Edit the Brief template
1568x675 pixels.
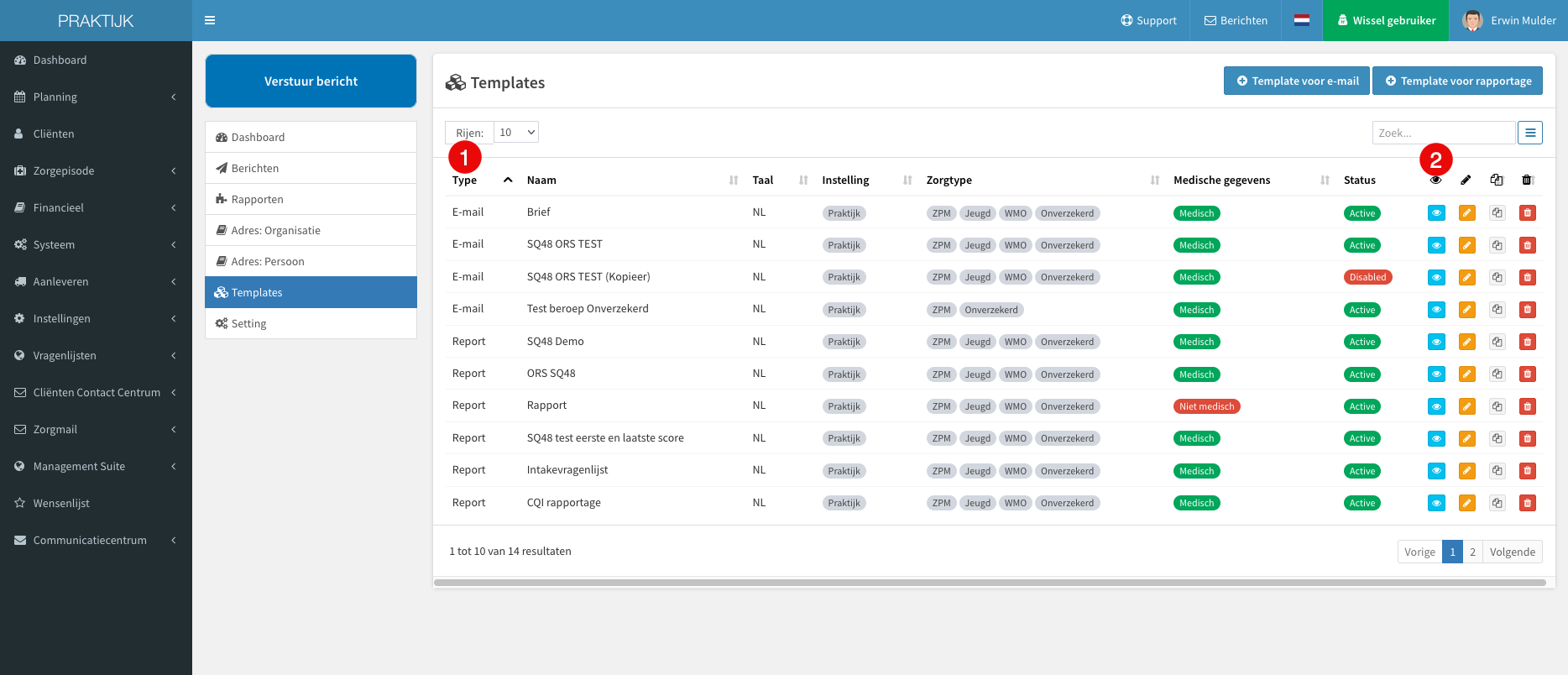(x=1467, y=213)
